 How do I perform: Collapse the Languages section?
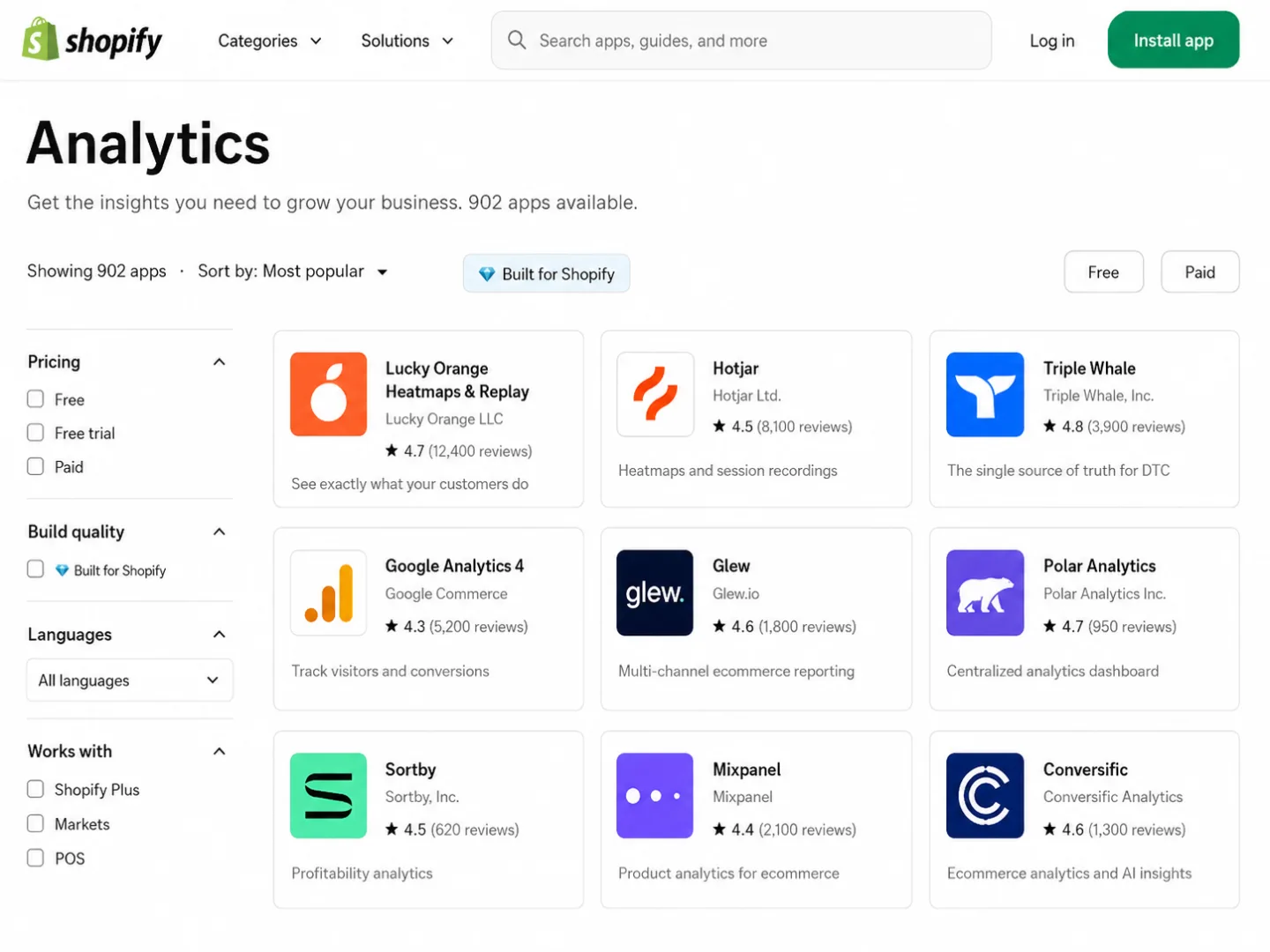coord(220,635)
